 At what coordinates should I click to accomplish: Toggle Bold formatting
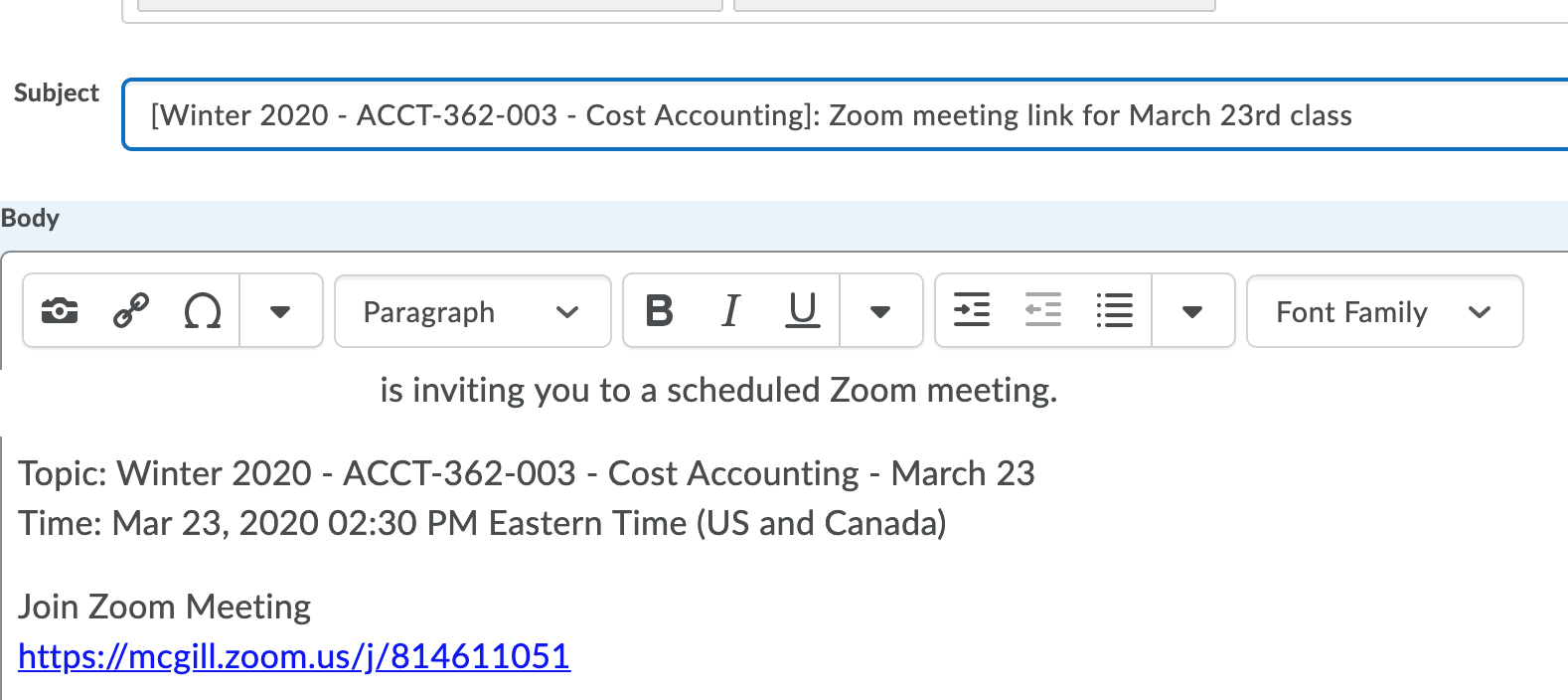point(659,311)
